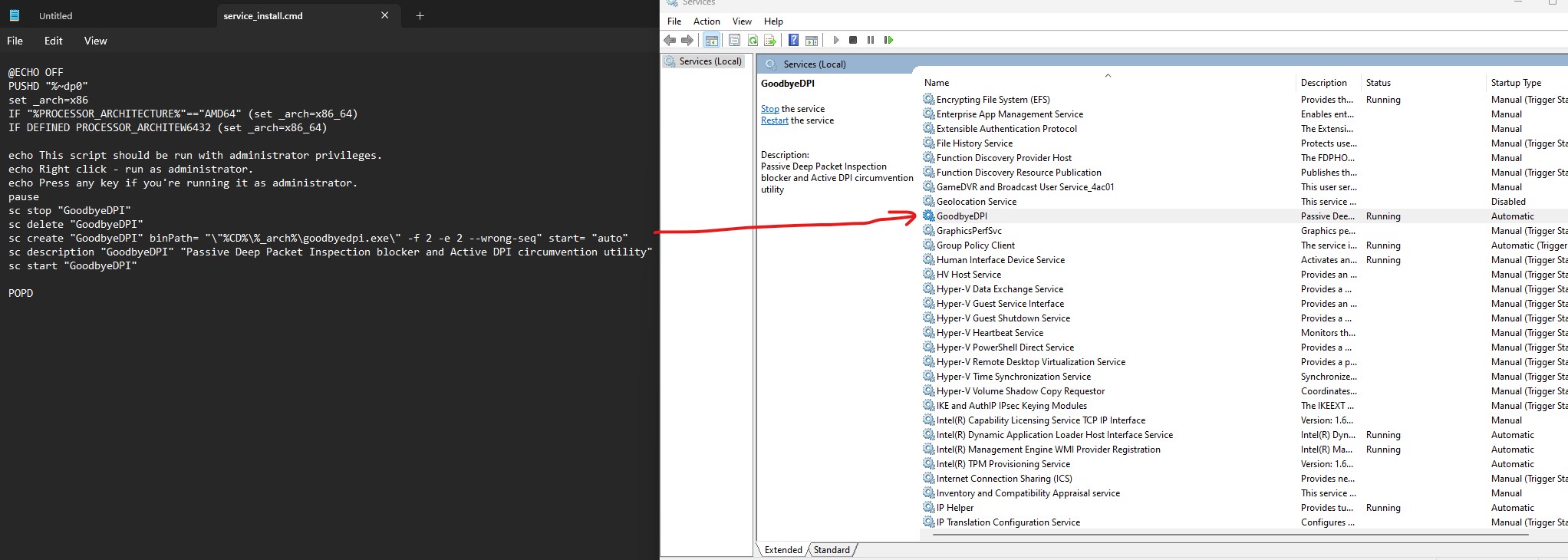Select Inventory and Compatibility Appraisal service name
The image size is (1568, 560).
[1028, 493]
